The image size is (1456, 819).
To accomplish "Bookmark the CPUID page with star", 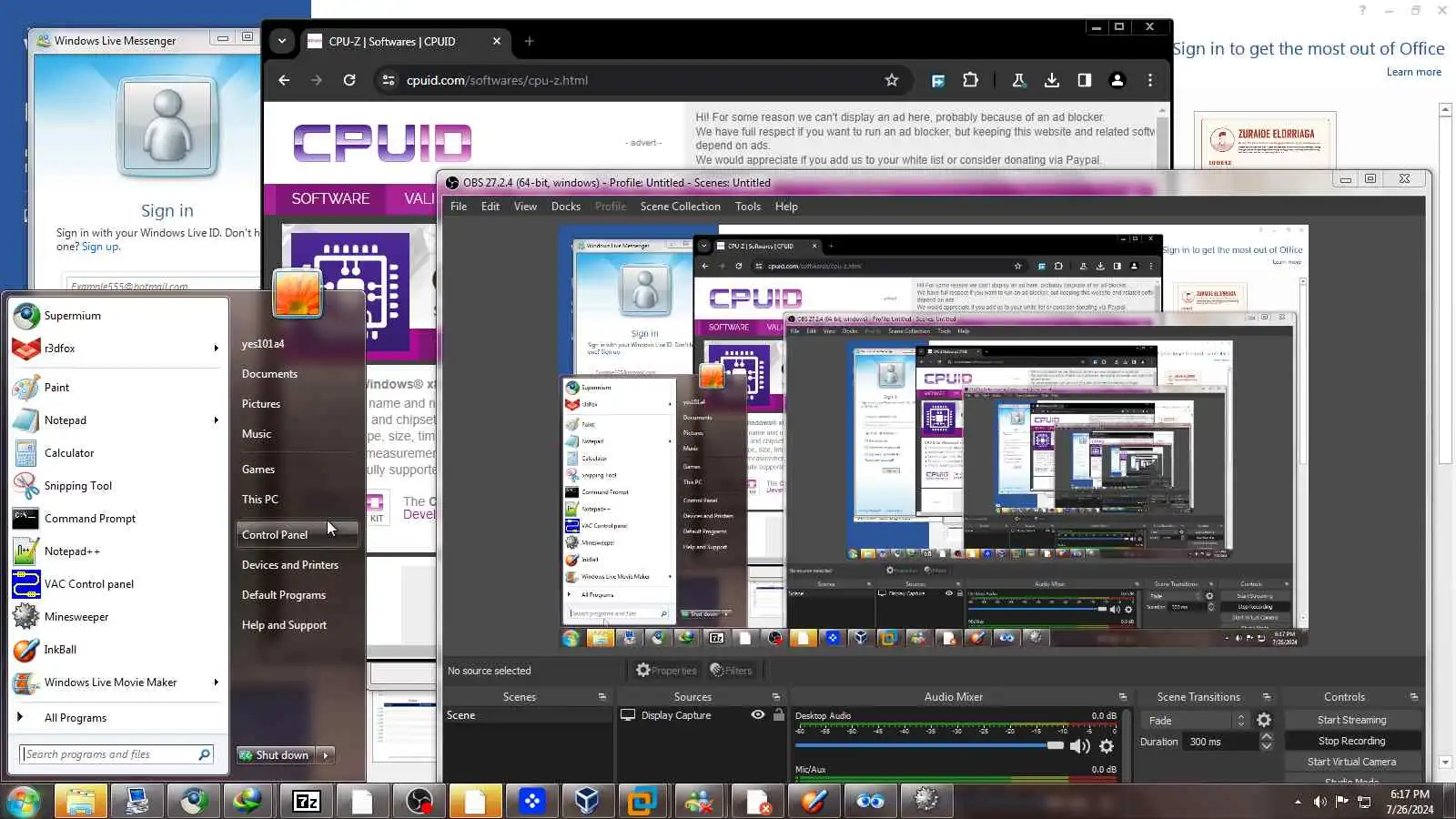I will 892,80.
